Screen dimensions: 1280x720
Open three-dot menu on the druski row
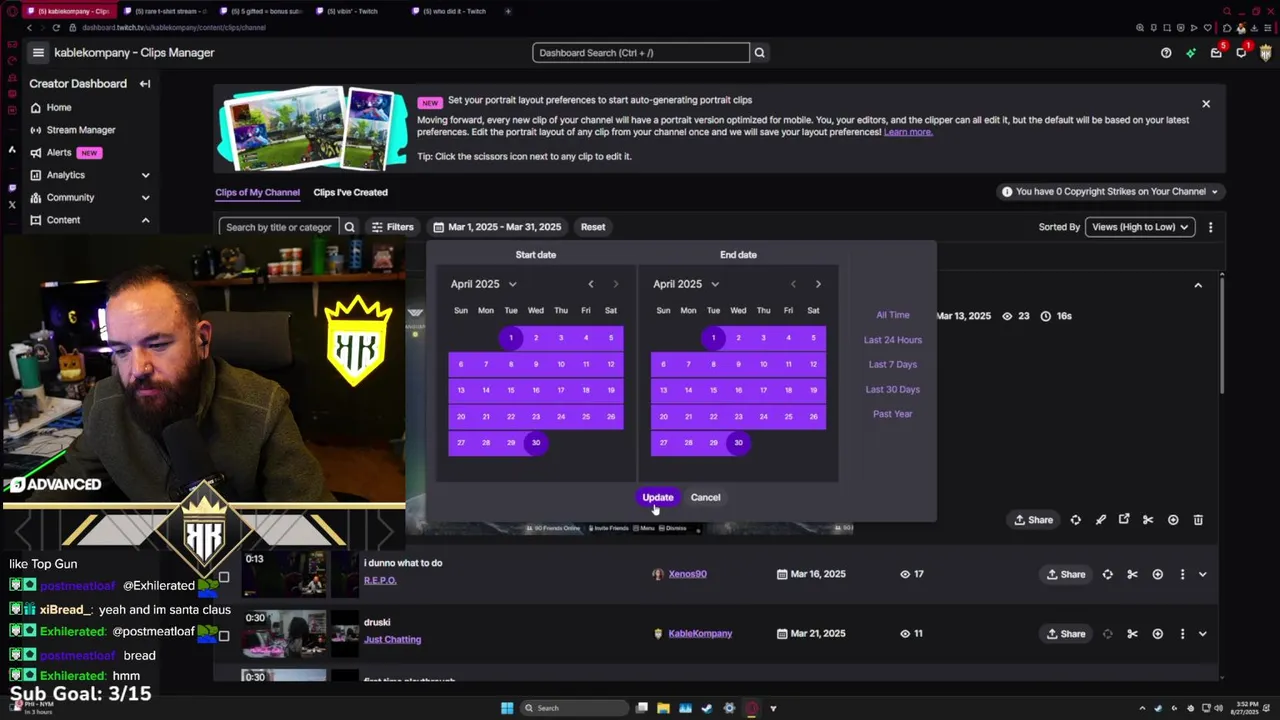point(1182,634)
